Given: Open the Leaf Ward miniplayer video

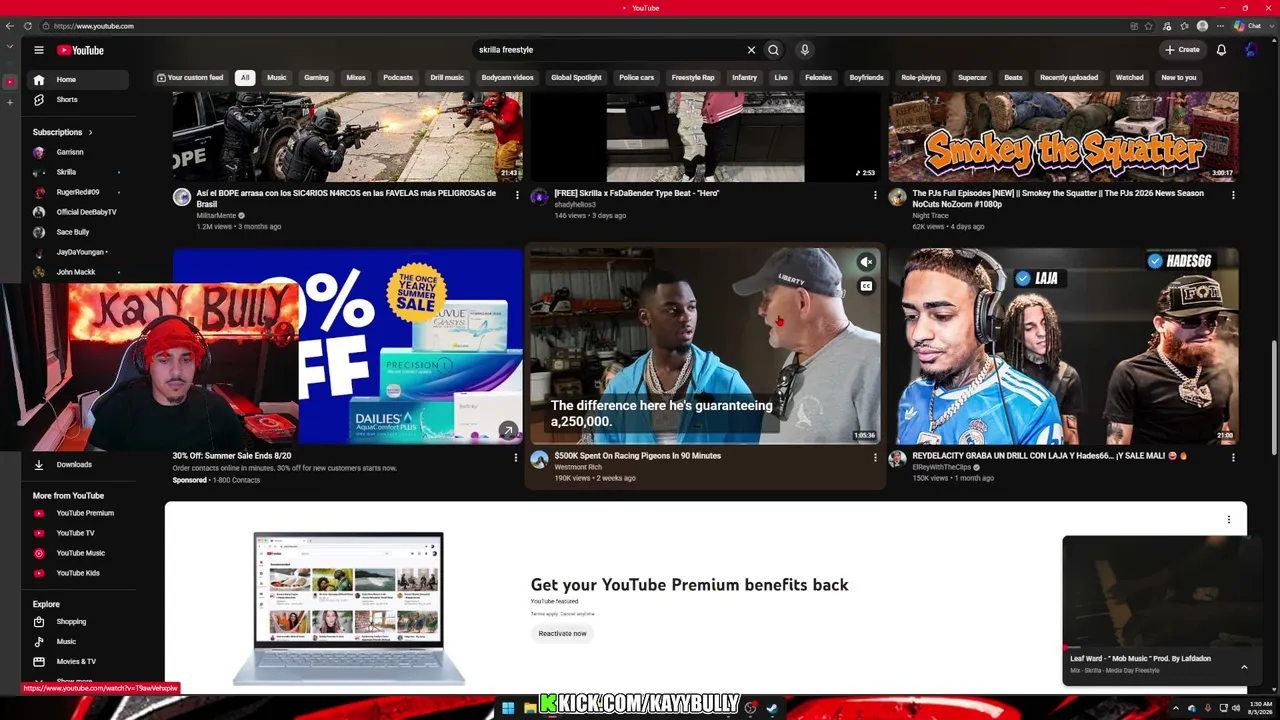Looking at the screenshot, I should 1155,594.
